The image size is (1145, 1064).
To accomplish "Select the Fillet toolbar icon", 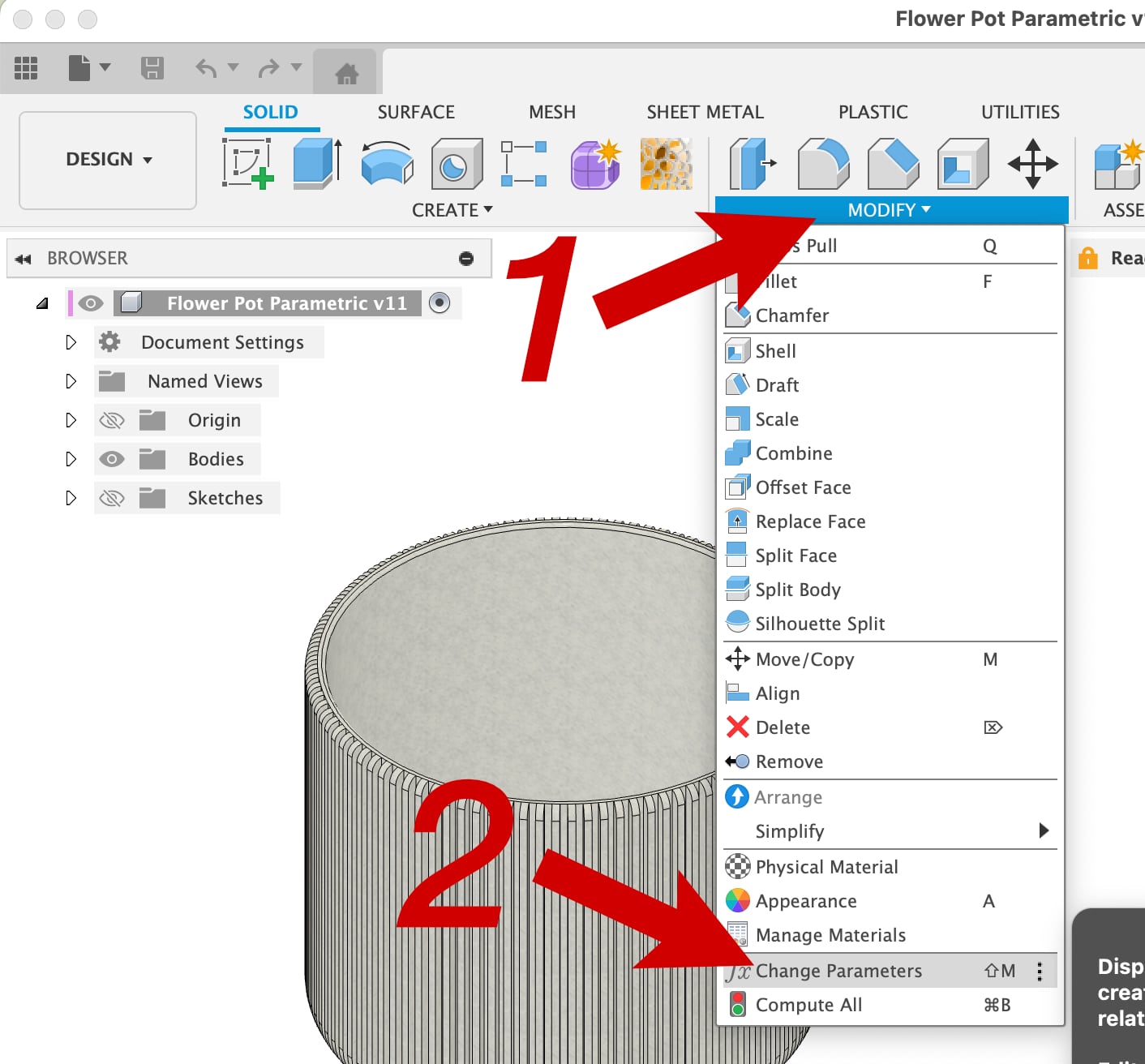I will pos(823,163).
